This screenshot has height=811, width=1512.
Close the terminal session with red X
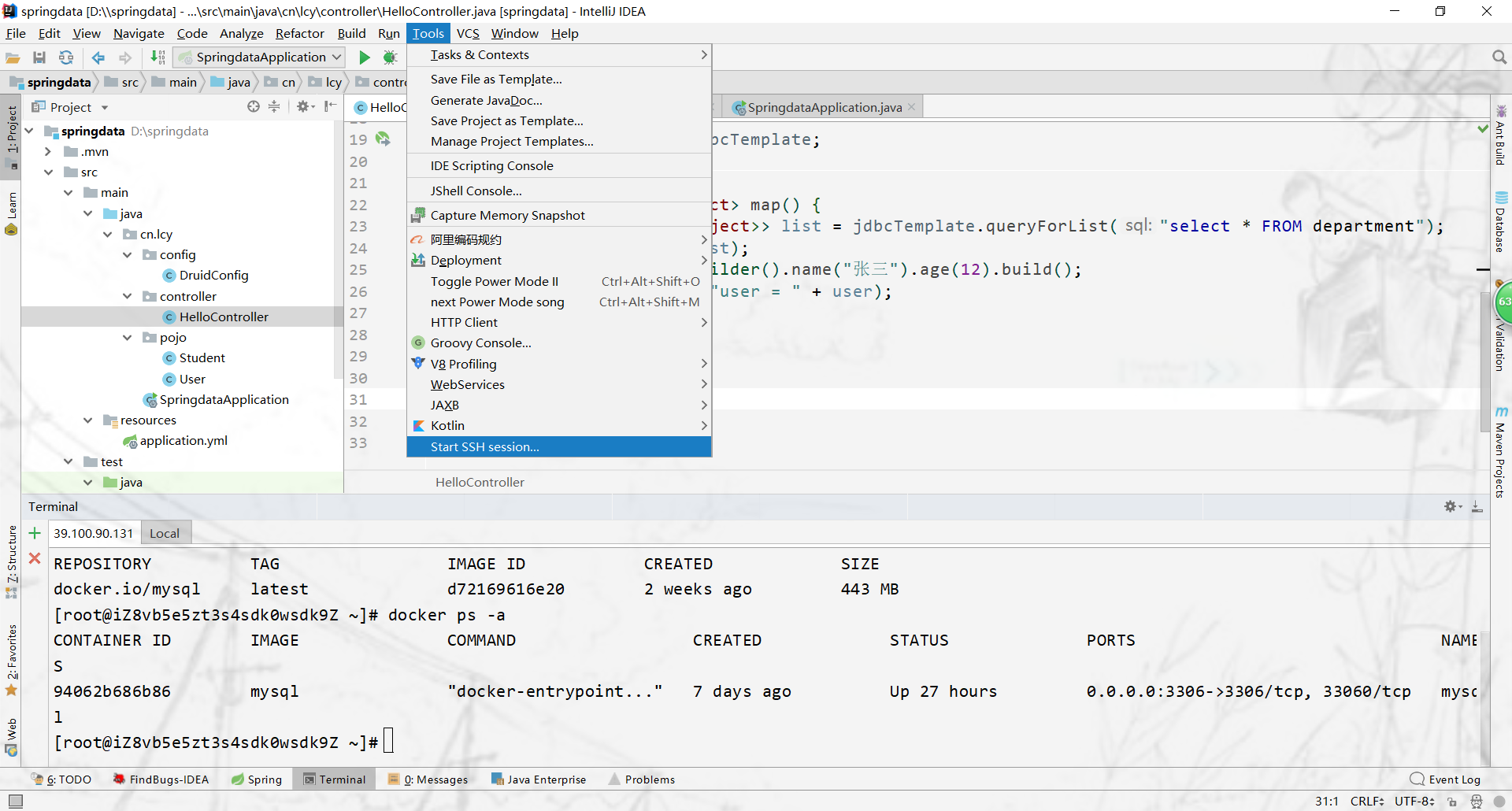pos(35,558)
